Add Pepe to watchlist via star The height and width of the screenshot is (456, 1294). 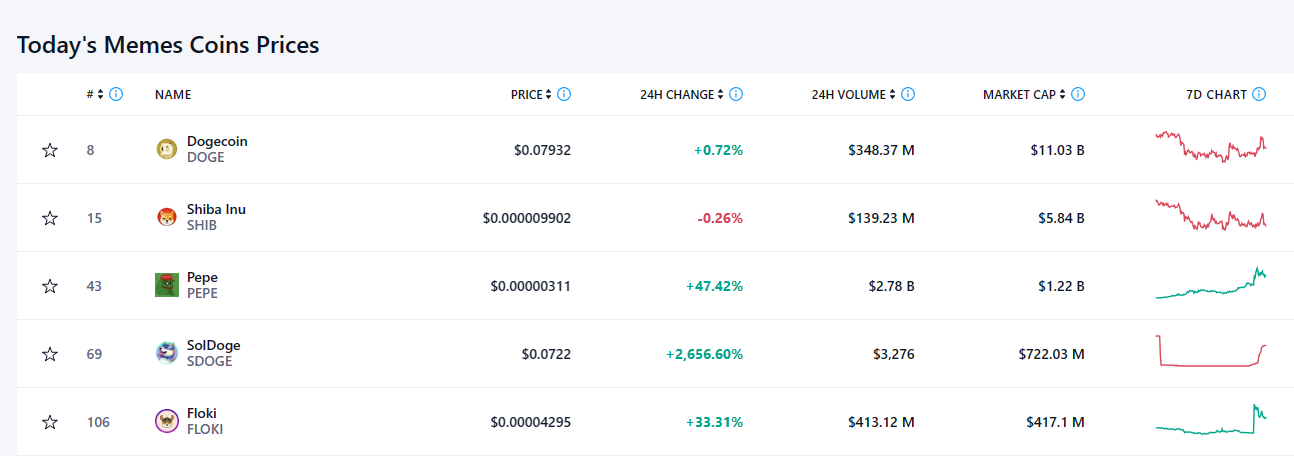click(x=50, y=286)
